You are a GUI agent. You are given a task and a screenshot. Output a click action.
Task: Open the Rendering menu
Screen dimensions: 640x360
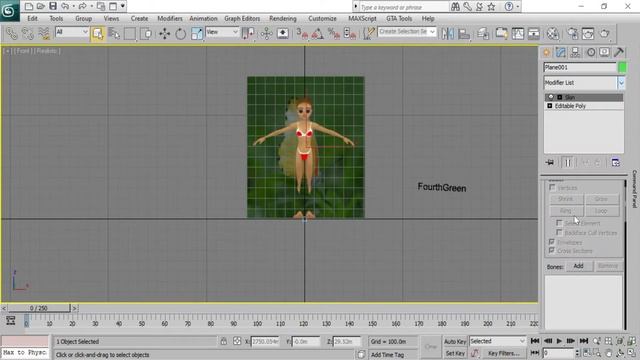282,18
